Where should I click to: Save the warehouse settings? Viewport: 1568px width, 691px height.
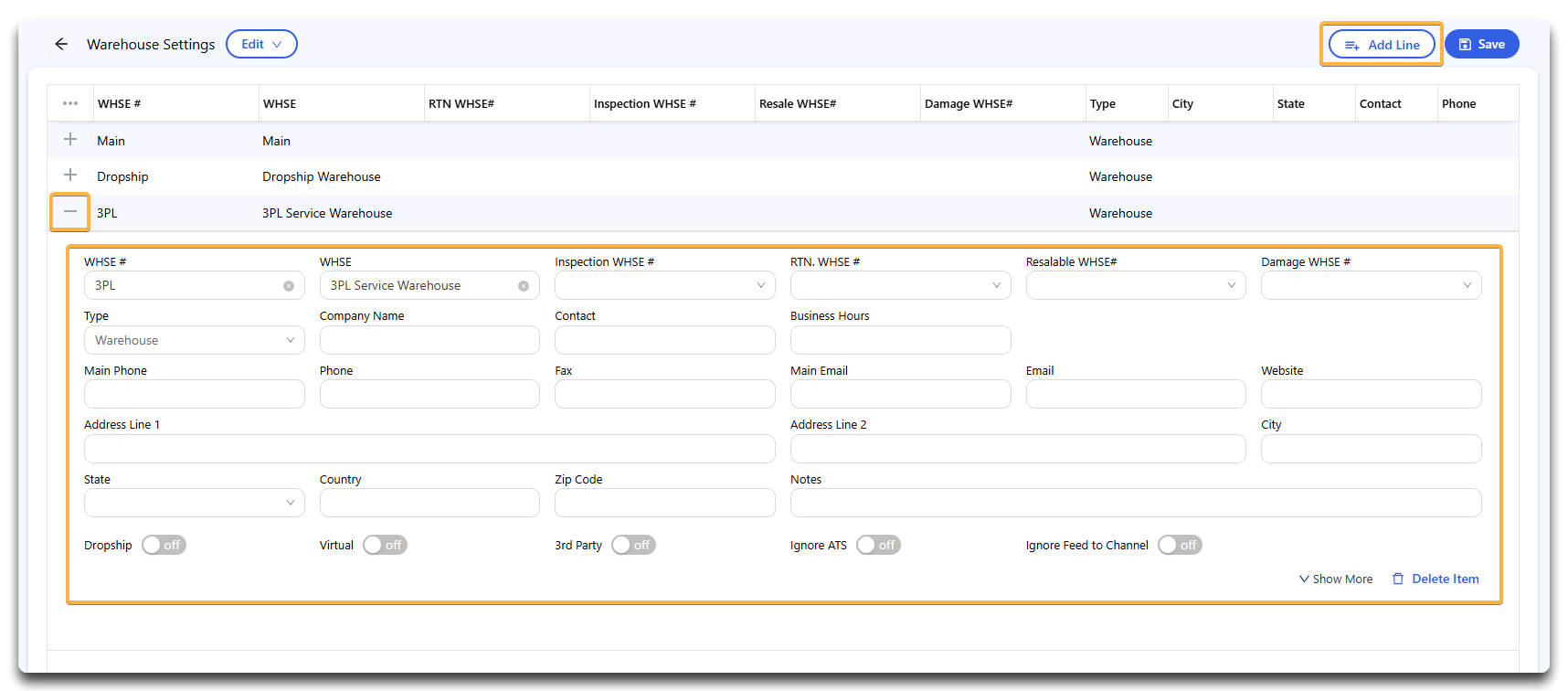pyautogui.click(x=1481, y=44)
